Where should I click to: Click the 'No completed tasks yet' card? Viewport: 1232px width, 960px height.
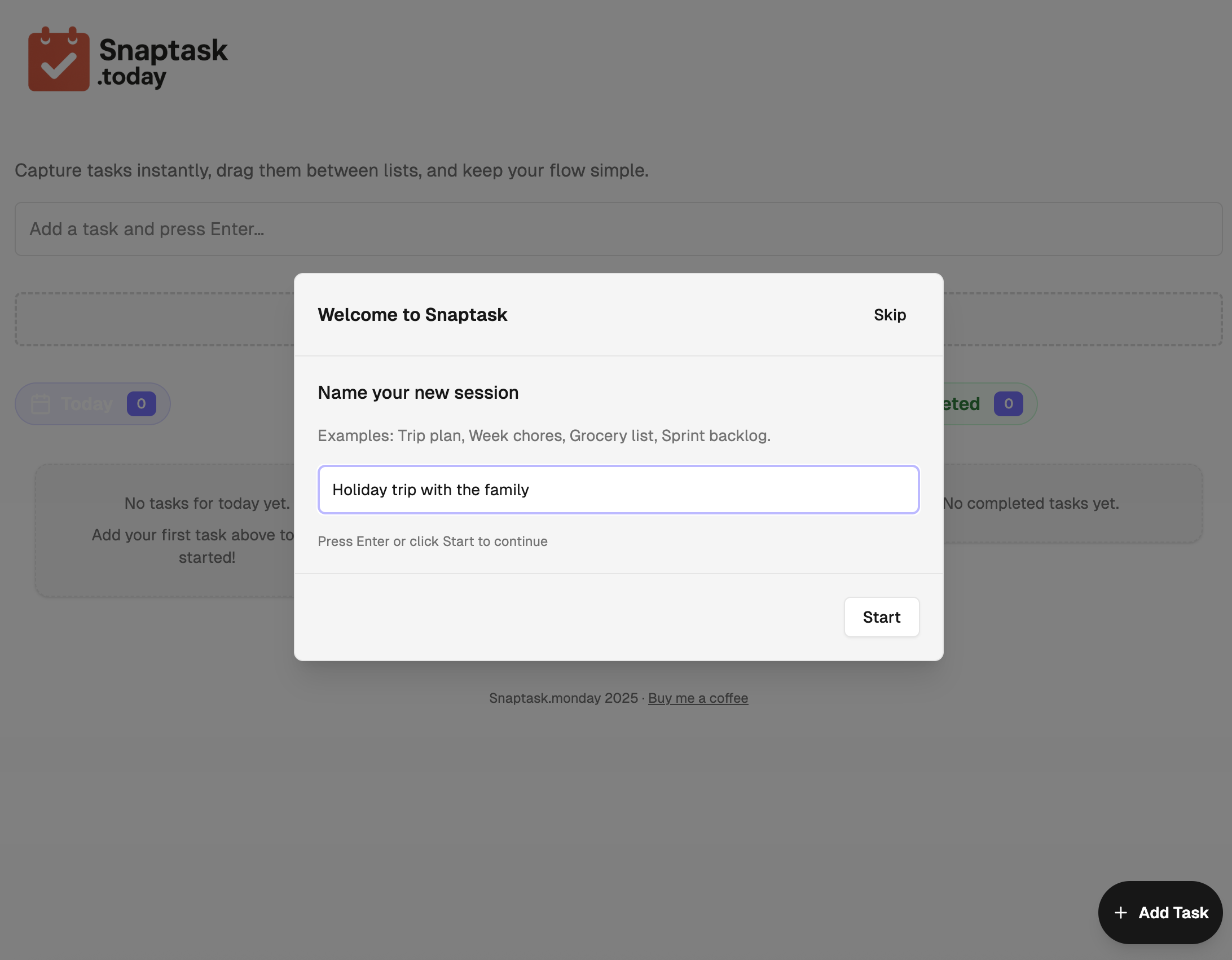point(1072,504)
